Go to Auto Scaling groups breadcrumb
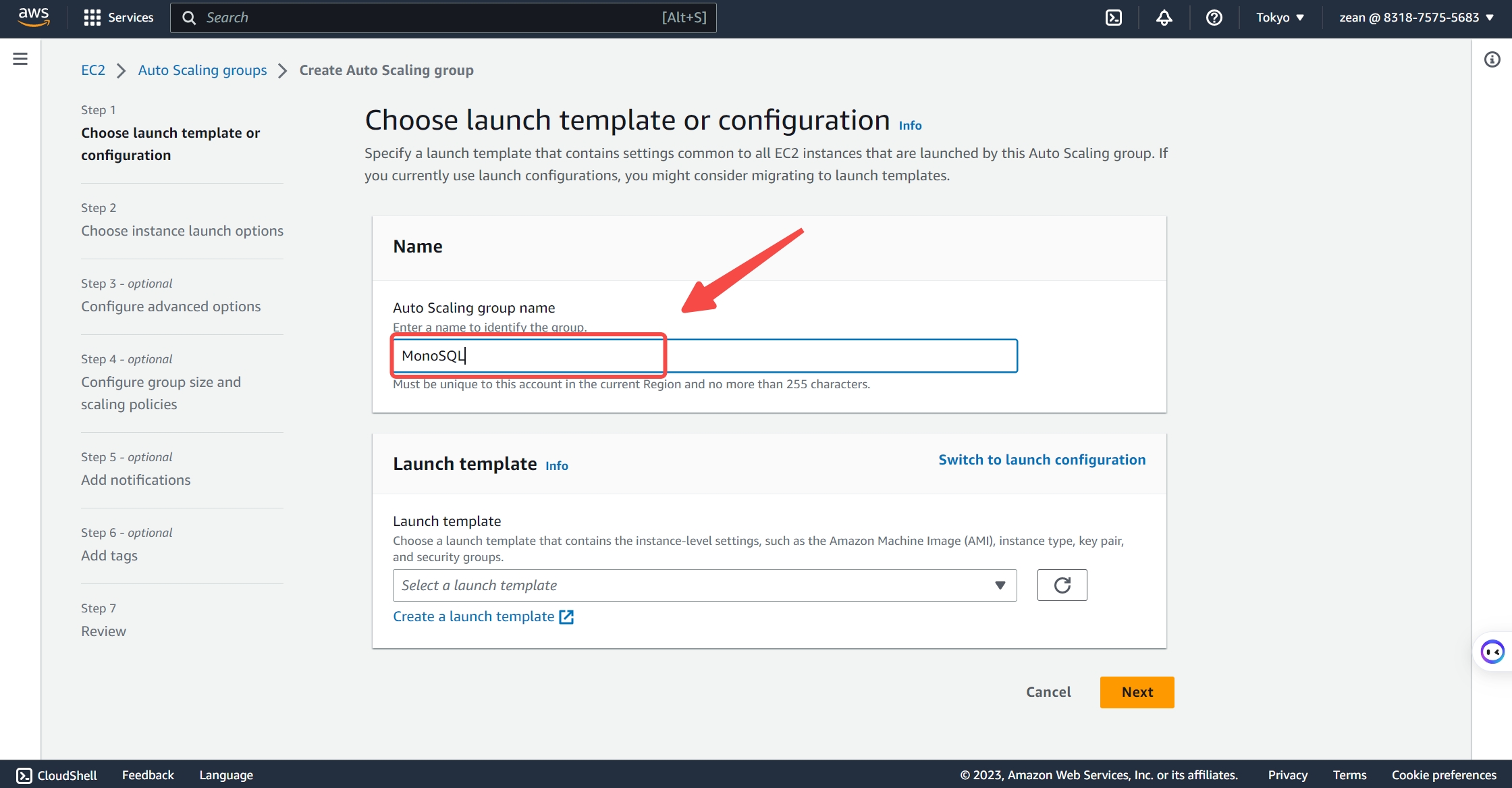Image resolution: width=1512 pixels, height=788 pixels. (x=202, y=70)
